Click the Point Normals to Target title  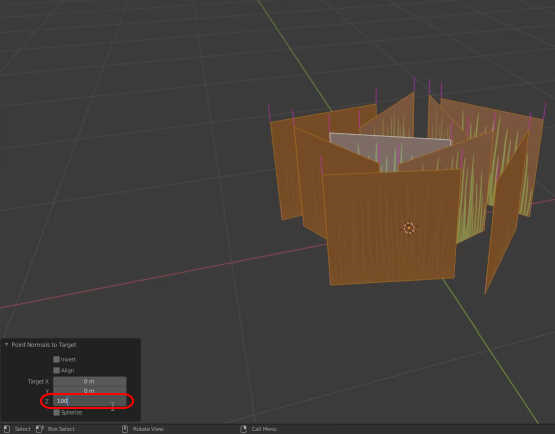[44, 345]
